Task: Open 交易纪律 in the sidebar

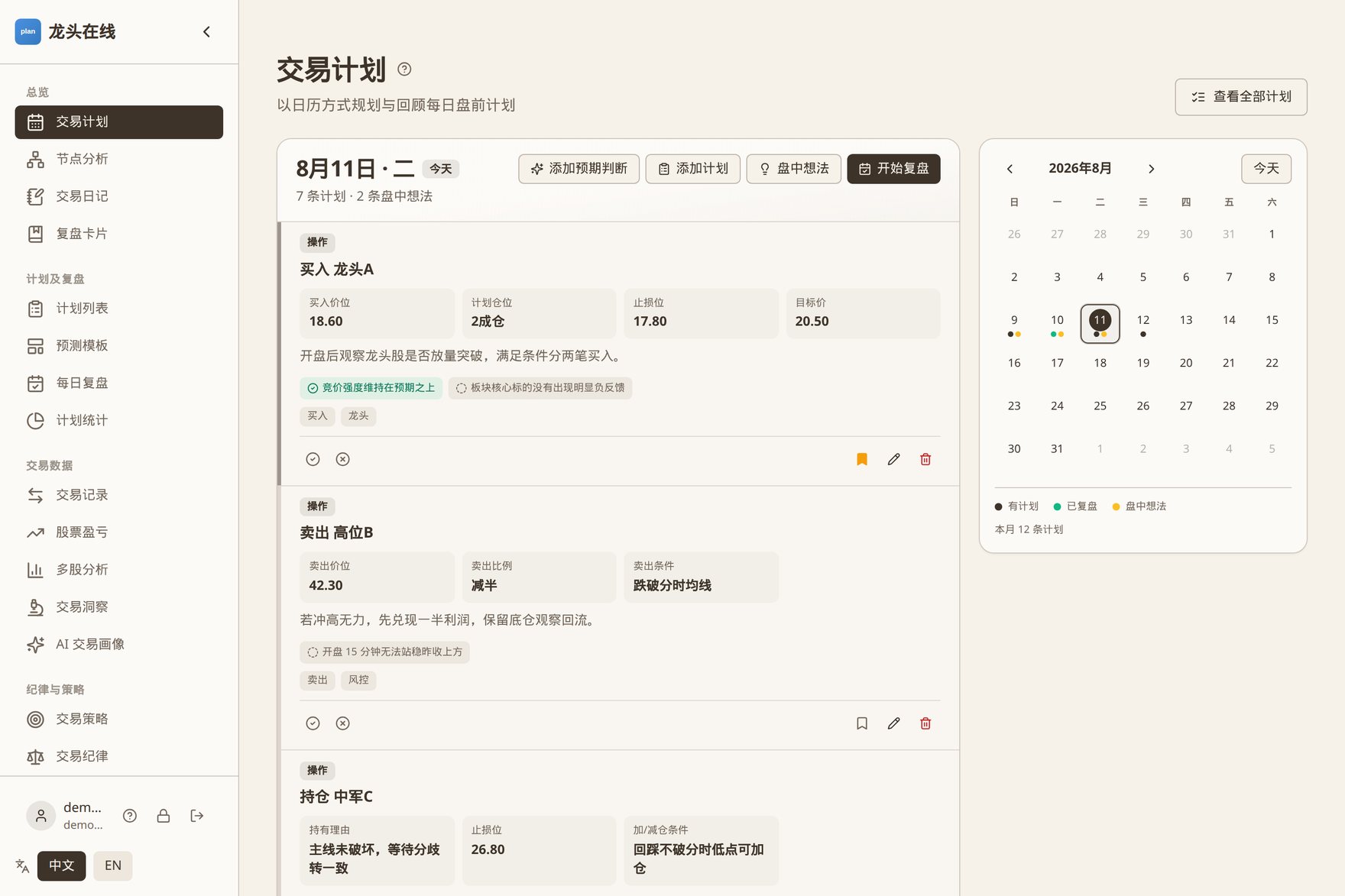Action: point(119,757)
